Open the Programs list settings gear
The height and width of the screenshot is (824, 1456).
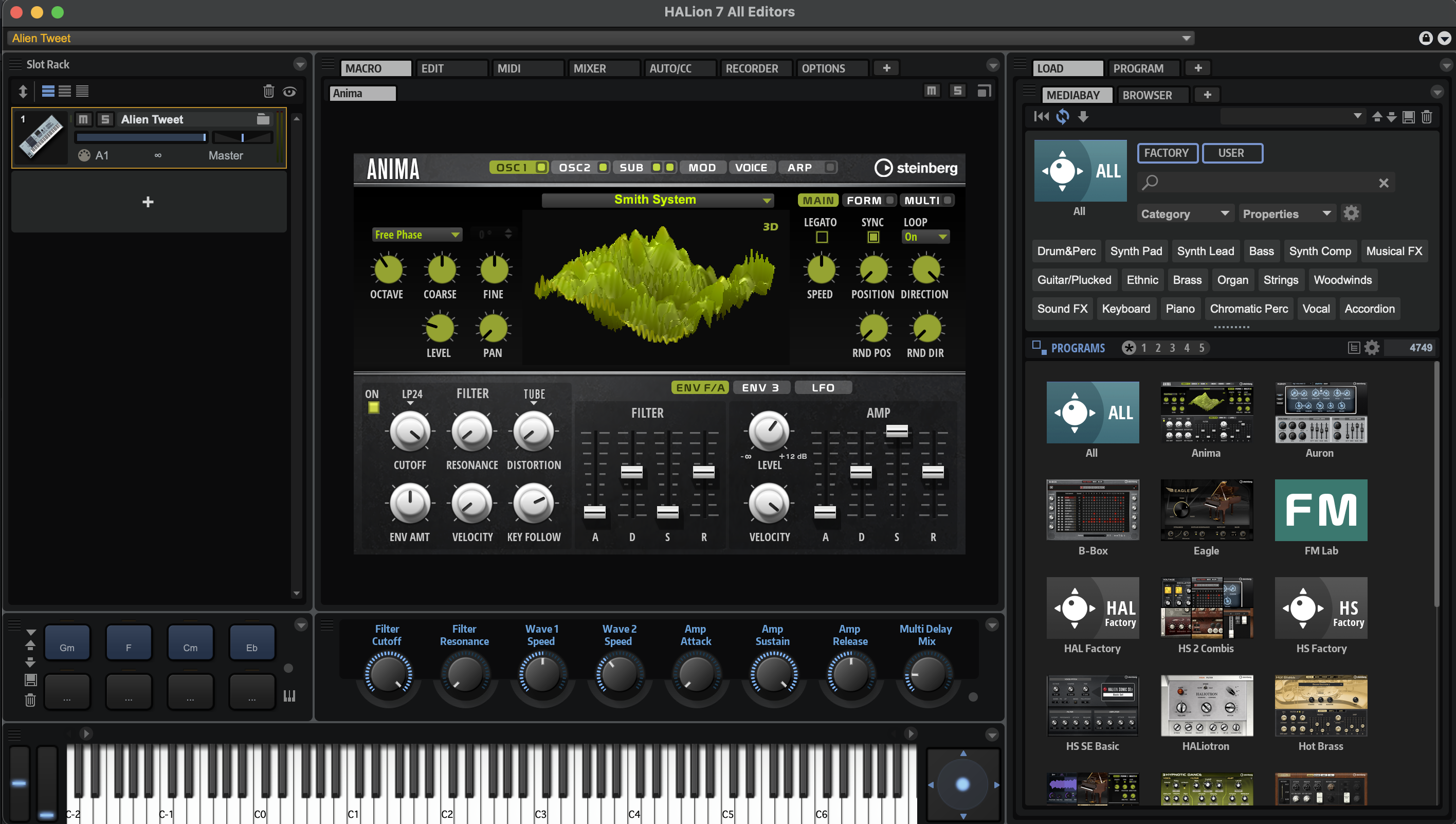click(x=1372, y=348)
